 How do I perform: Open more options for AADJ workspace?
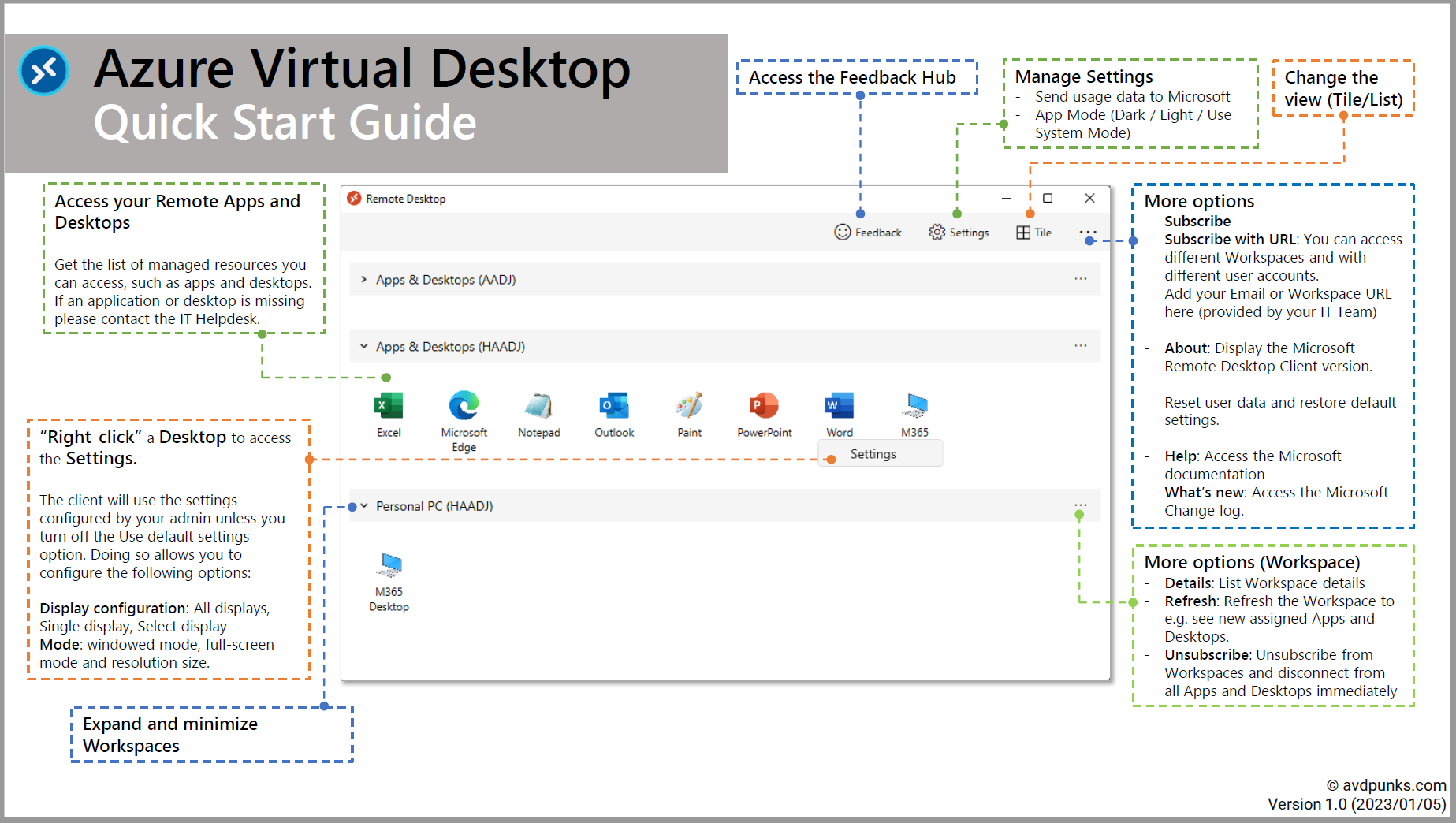[x=1079, y=278]
